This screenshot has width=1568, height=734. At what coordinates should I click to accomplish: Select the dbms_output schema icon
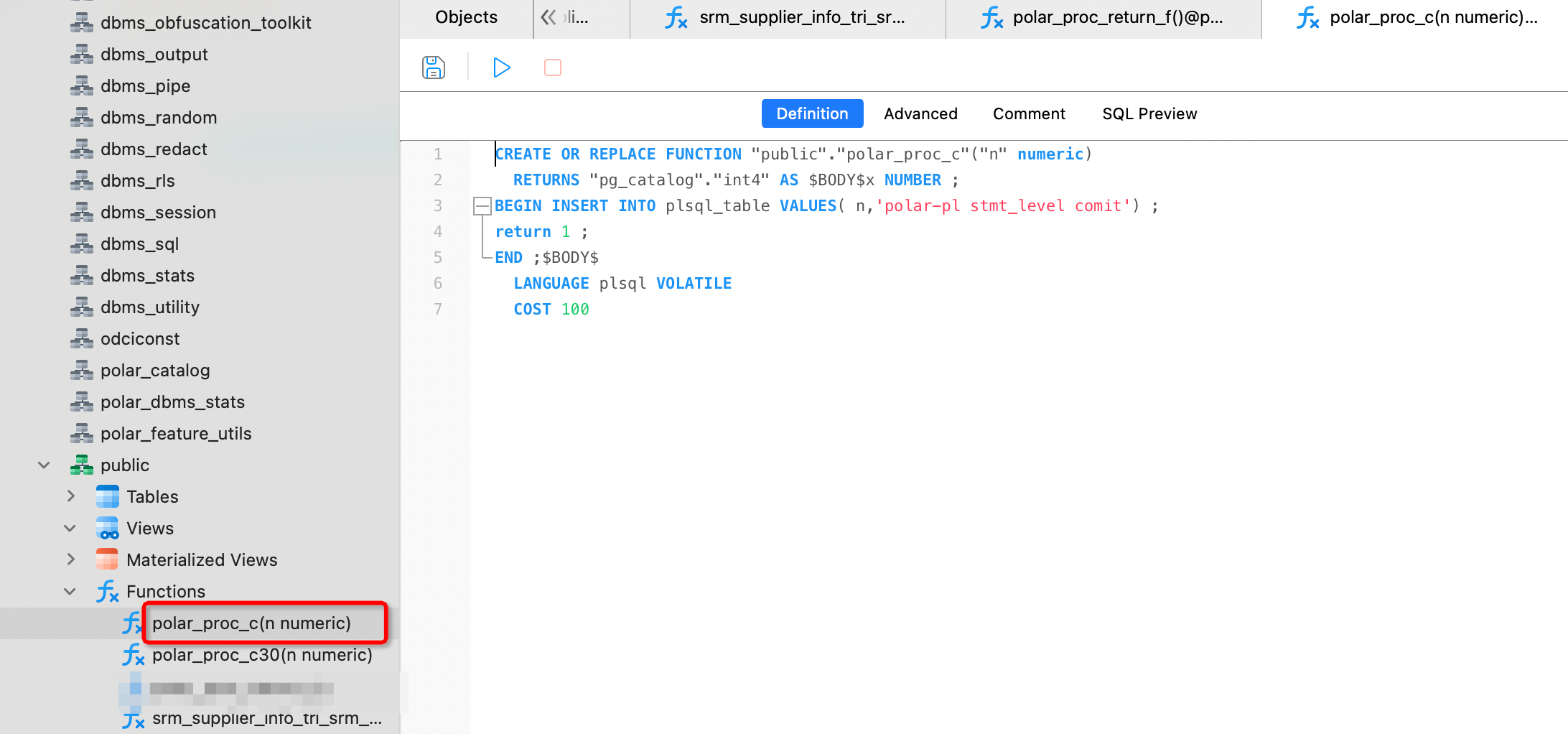click(x=82, y=55)
